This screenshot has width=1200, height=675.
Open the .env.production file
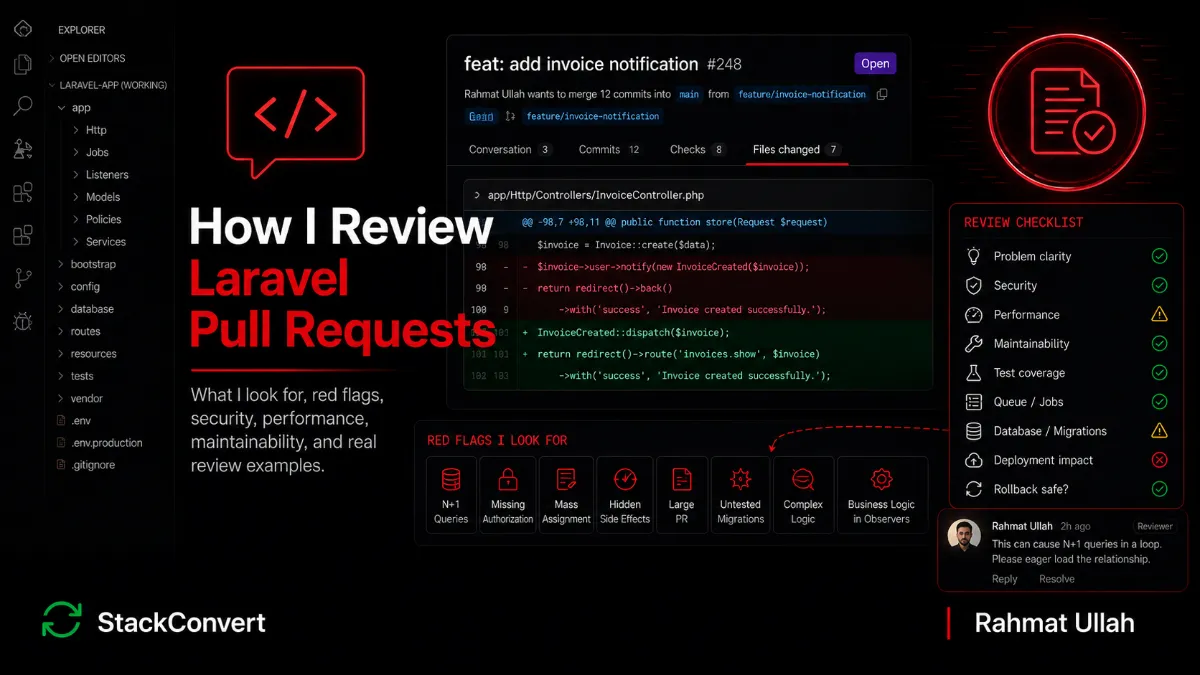pos(106,443)
